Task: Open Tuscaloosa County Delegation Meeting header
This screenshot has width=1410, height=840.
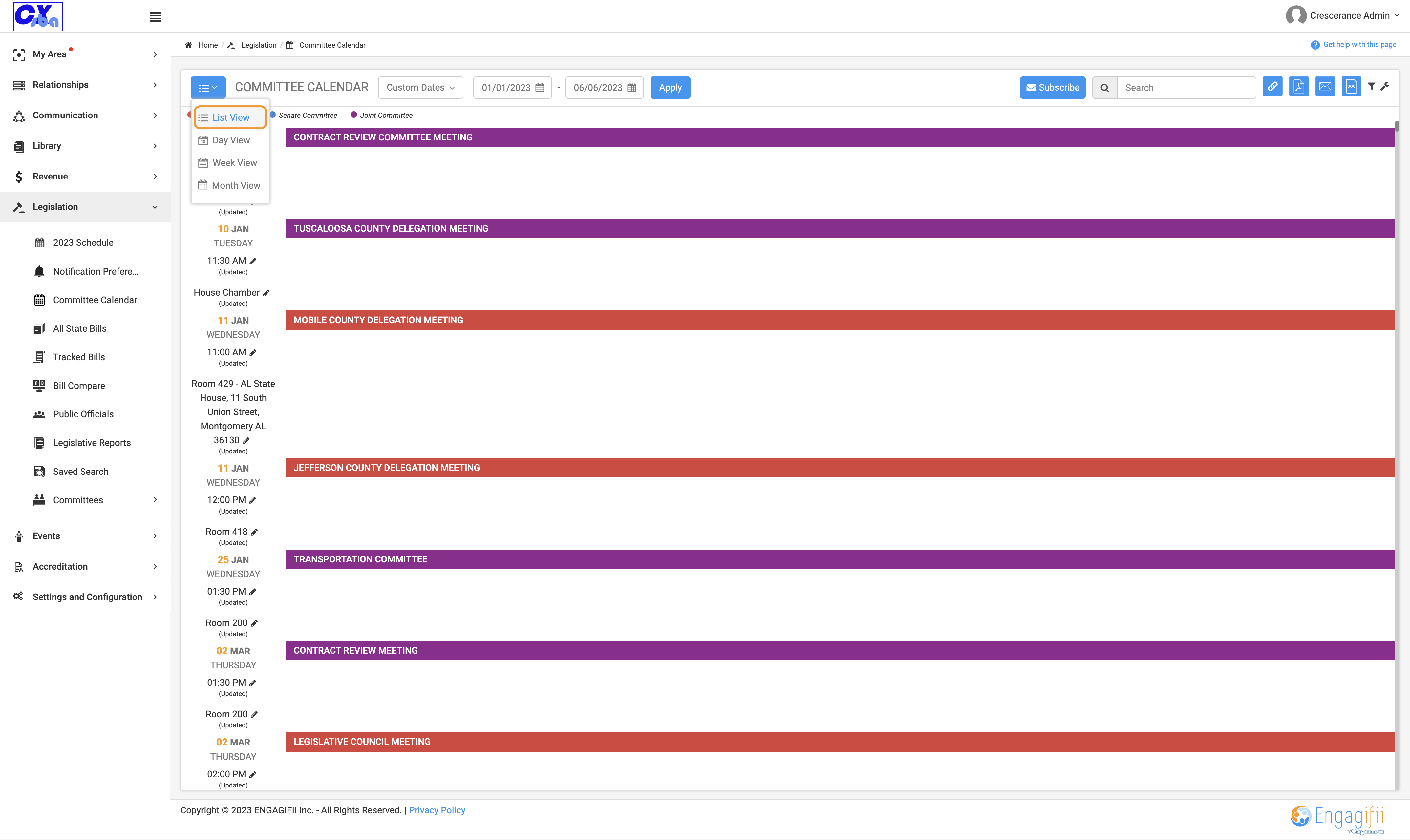Action: 840,229
